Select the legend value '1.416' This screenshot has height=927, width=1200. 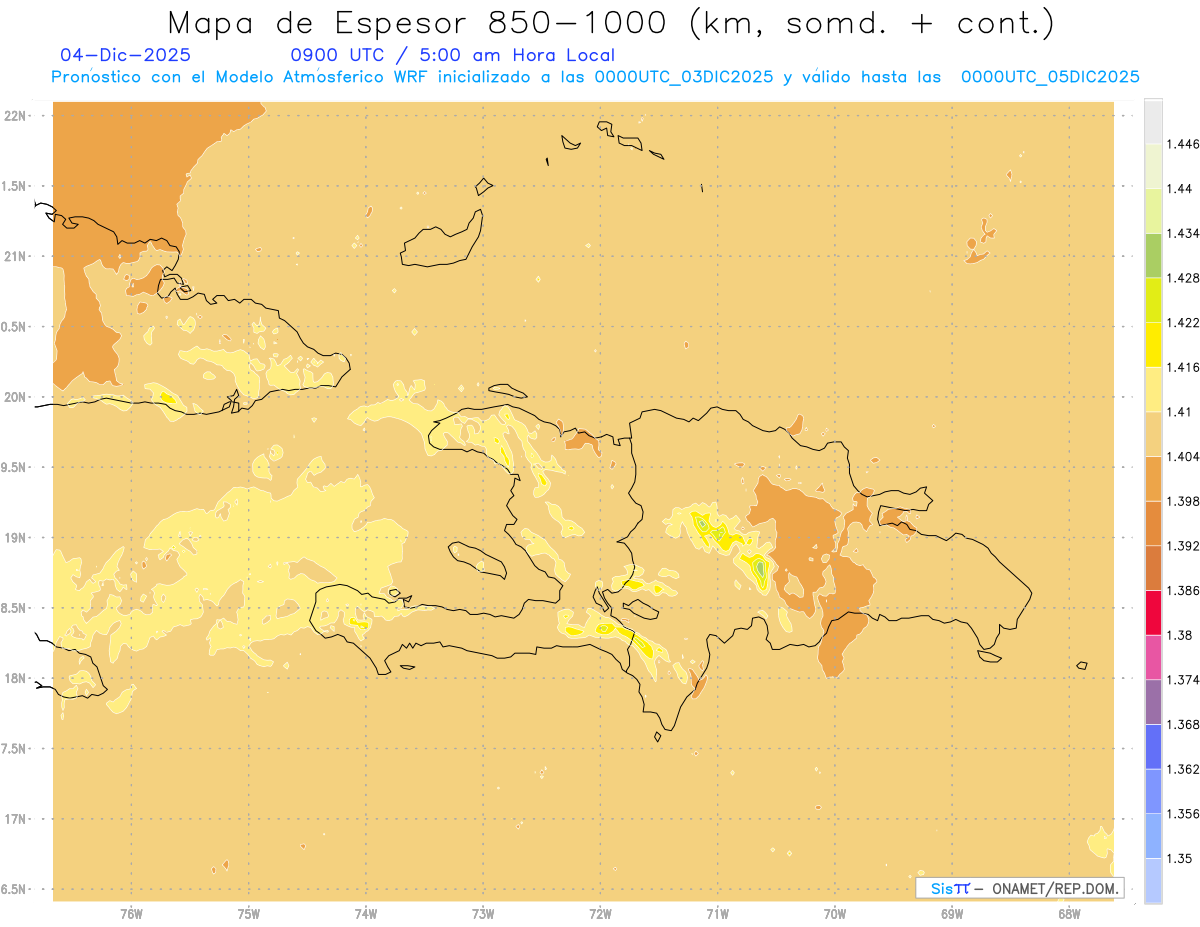[x=1183, y=367]
